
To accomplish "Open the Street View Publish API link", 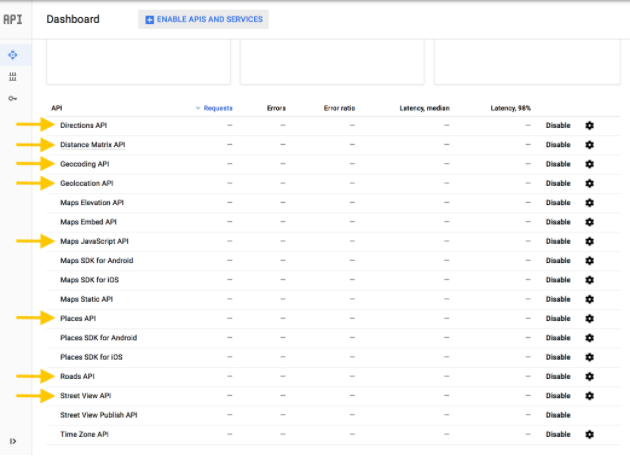I will click(98, 415).
